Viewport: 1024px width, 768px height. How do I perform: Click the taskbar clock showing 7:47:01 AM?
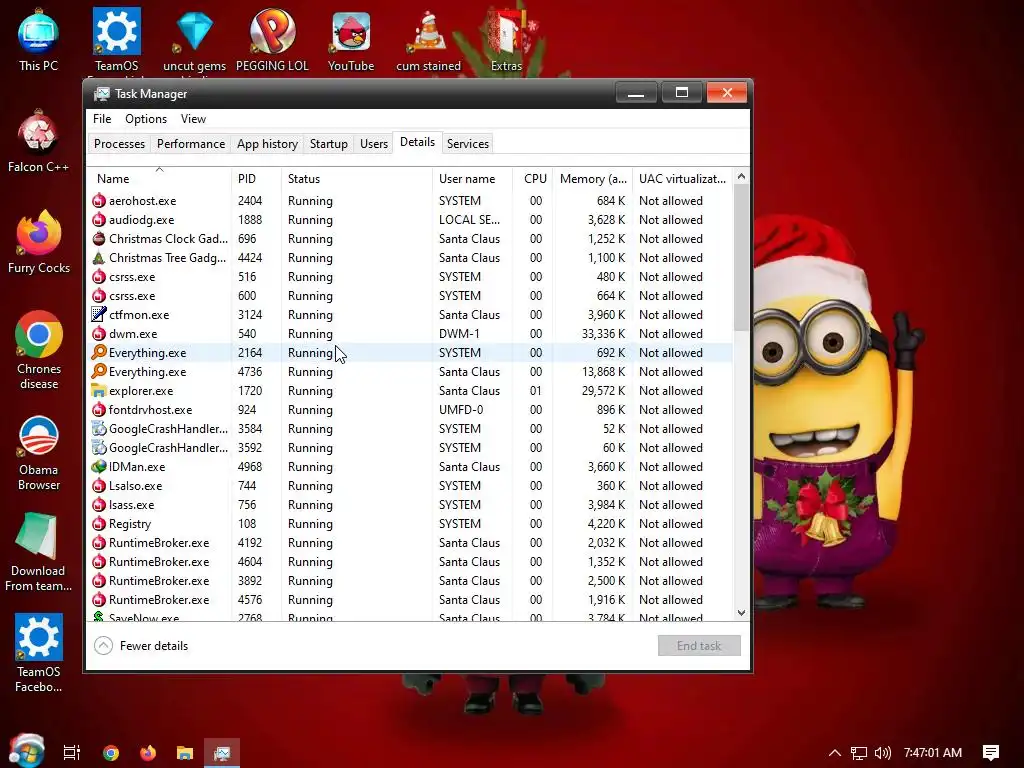[933, 753]
